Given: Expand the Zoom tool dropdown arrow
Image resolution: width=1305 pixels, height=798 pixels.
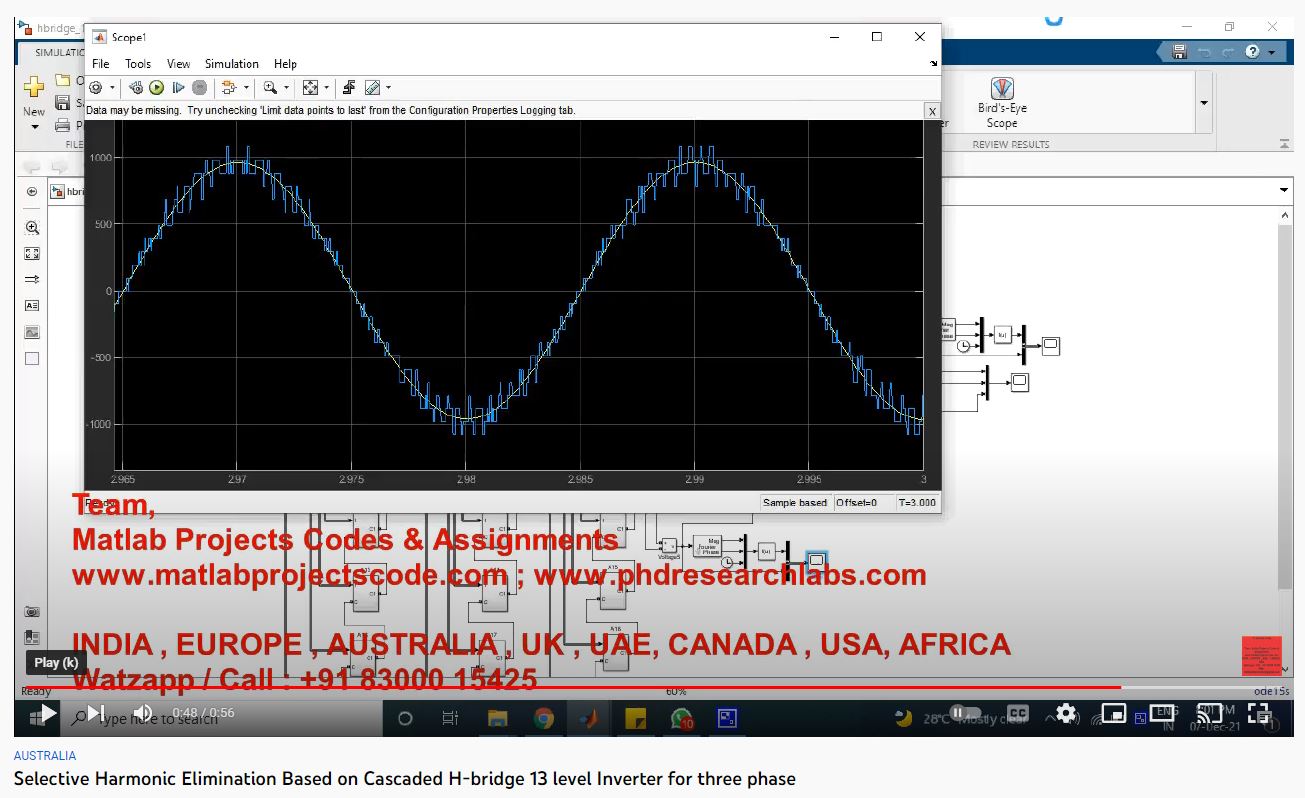Looking at the screenshot, I should point(286,88).
